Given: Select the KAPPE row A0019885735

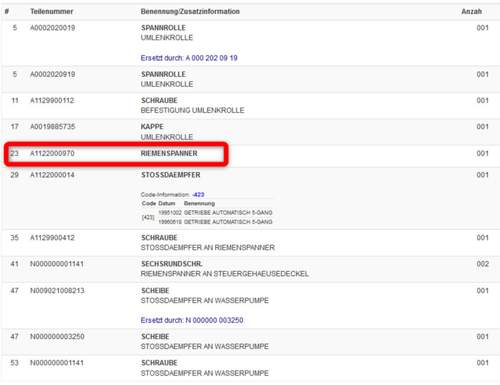Looking at the screenshot, I should [250, 132].
